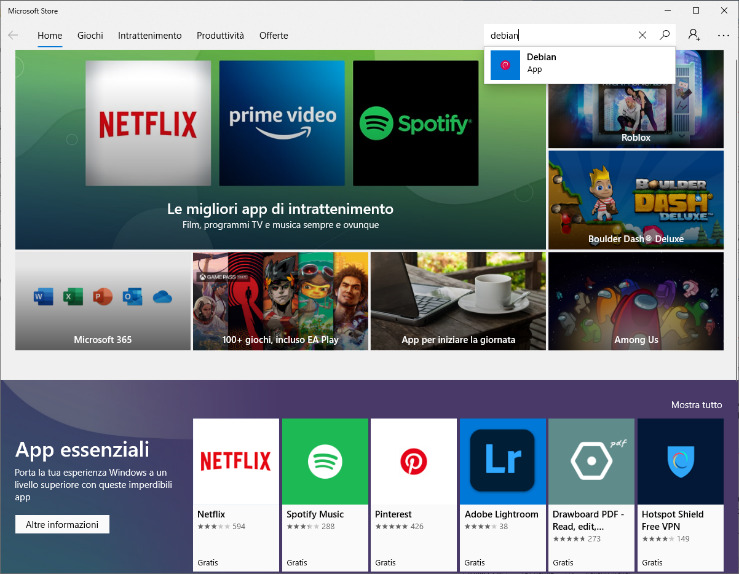Viewport: 739px width, 574px height.
Task: Click the Le migliori app di intrattenimento heading
Action: (280, 209)
